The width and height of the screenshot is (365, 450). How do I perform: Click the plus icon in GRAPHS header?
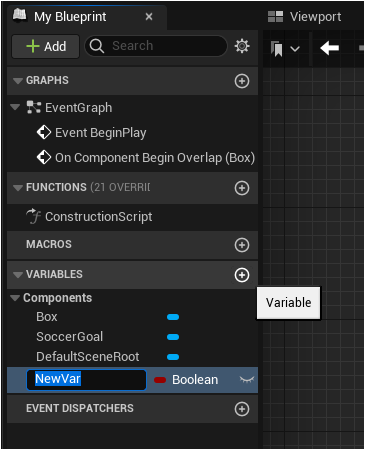pyautogui.click(x=242, y=81)
